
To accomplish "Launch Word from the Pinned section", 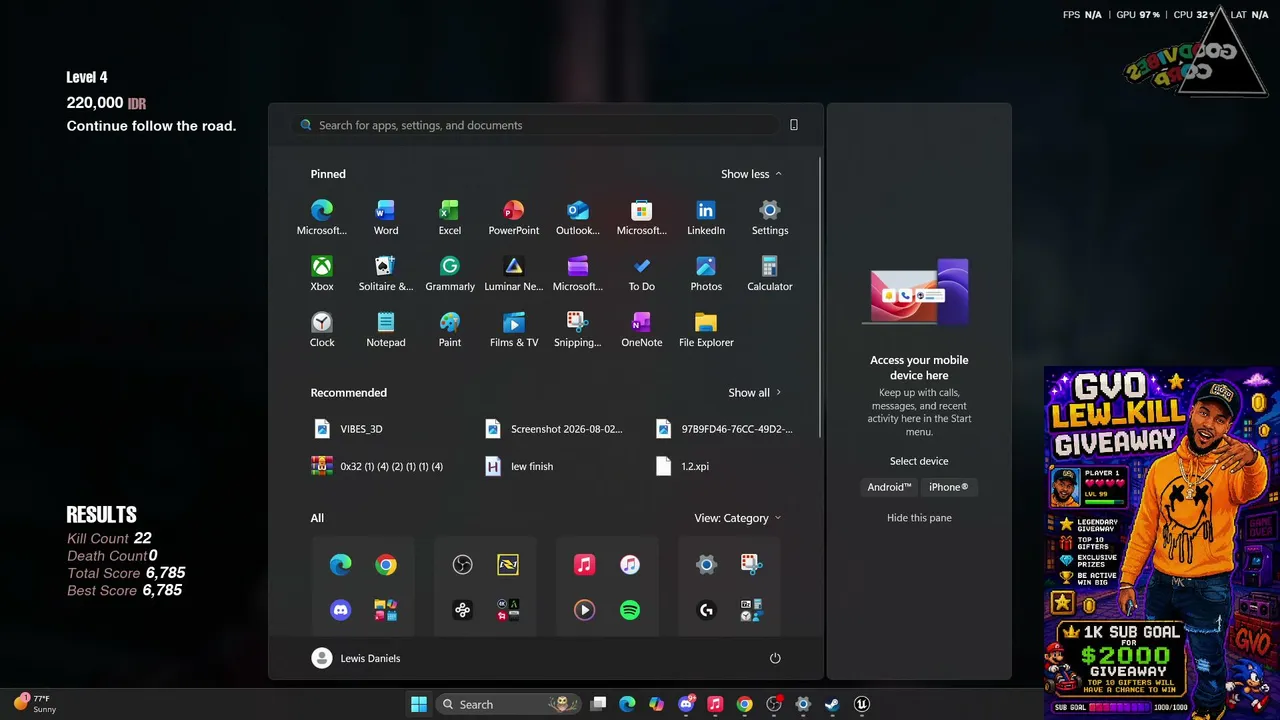I will [x=386, y=217].
